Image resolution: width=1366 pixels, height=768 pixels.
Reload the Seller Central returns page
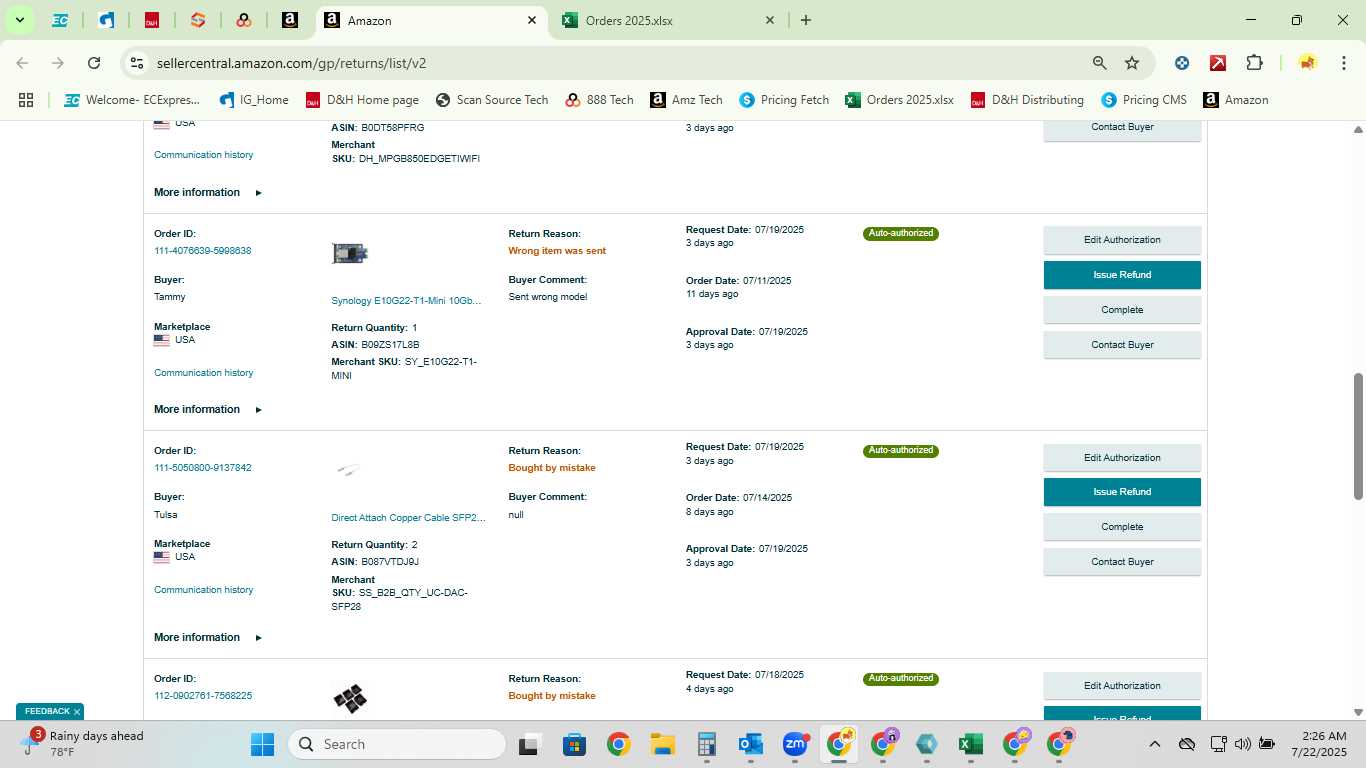tap(94, 63)
